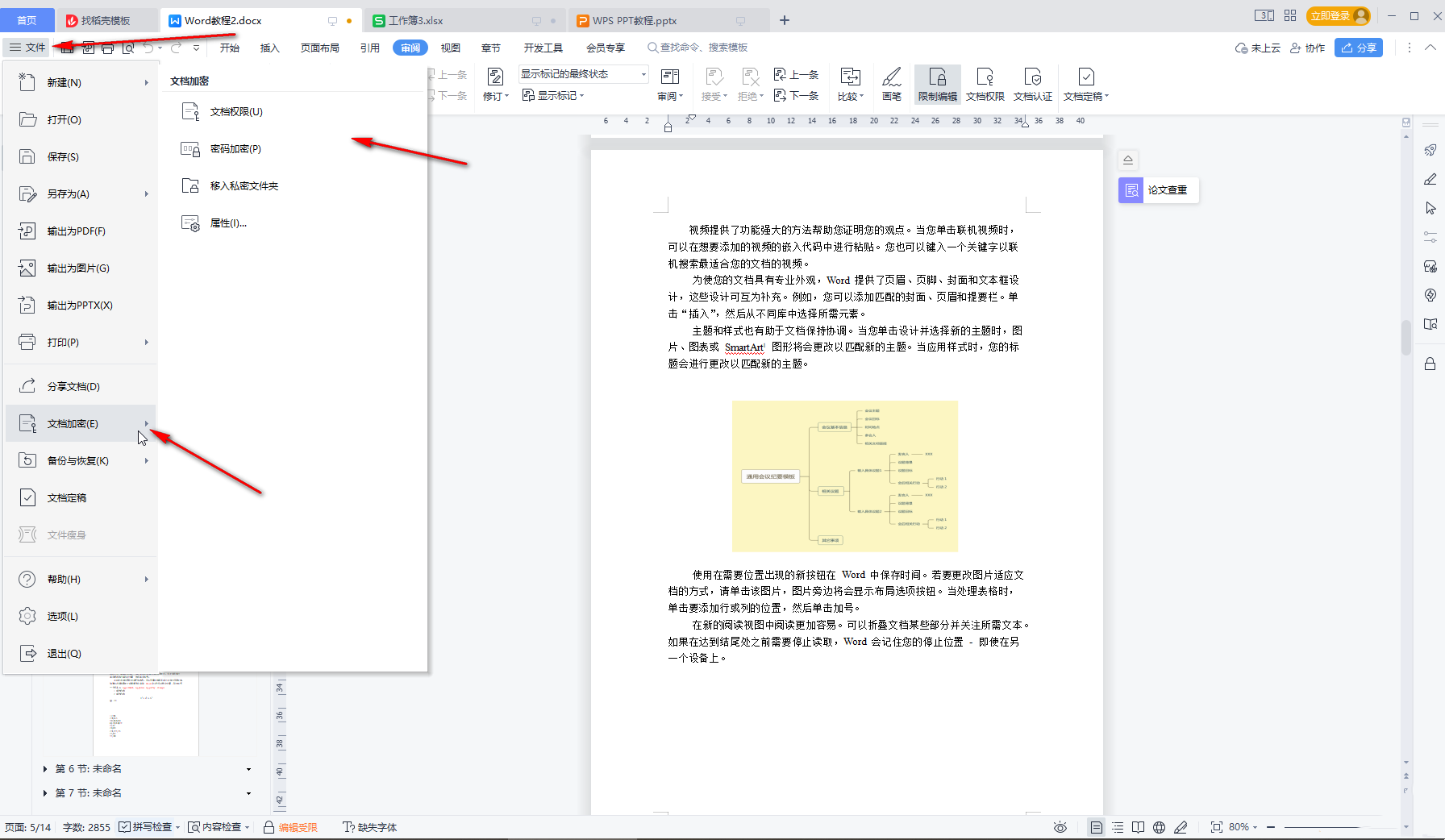Click the mind map image in document
The height and width of the screenshot is (840, 1445).
click(844, 476)
